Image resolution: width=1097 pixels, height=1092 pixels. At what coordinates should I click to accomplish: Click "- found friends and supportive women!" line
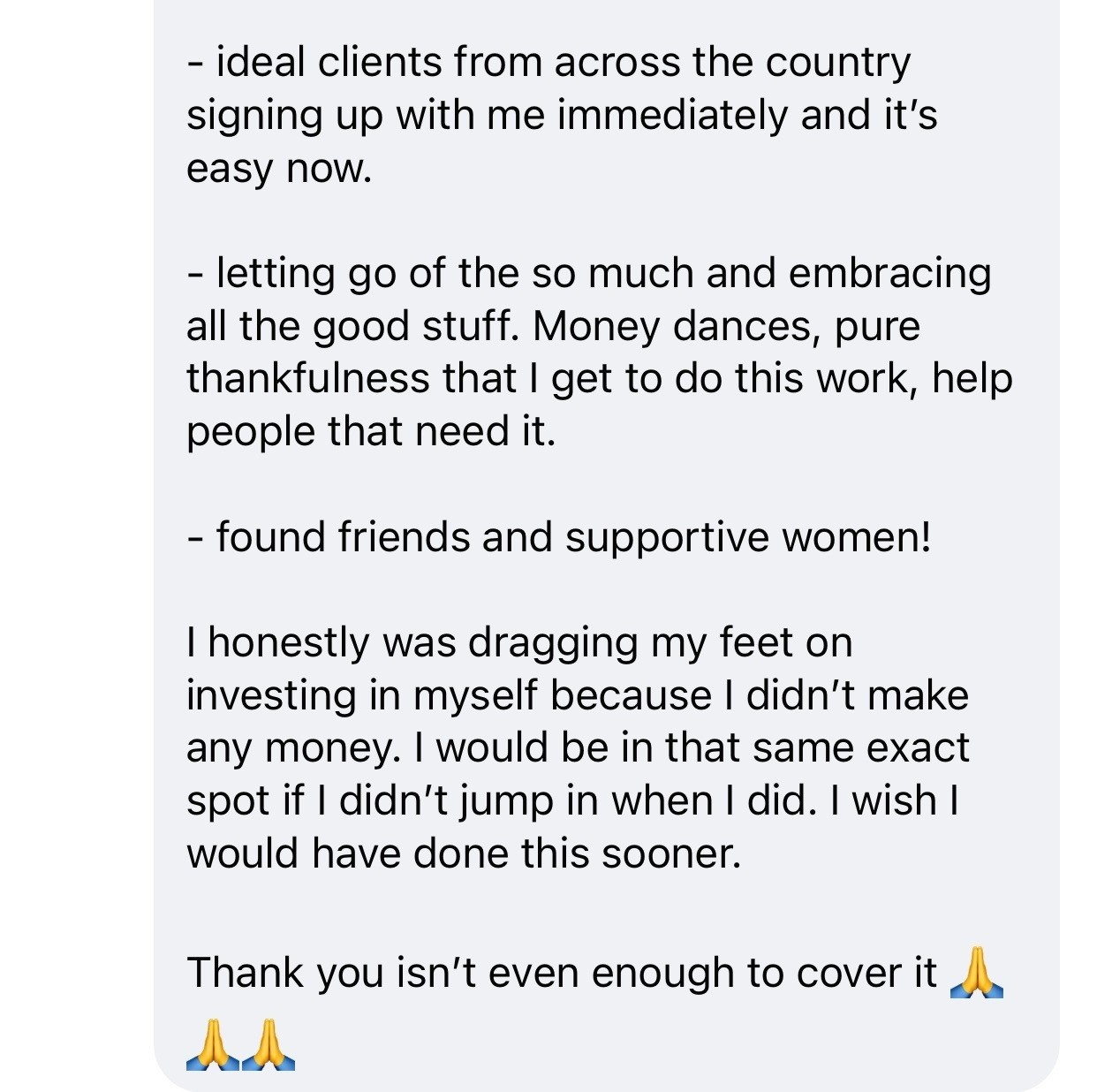tap(559, 537)
